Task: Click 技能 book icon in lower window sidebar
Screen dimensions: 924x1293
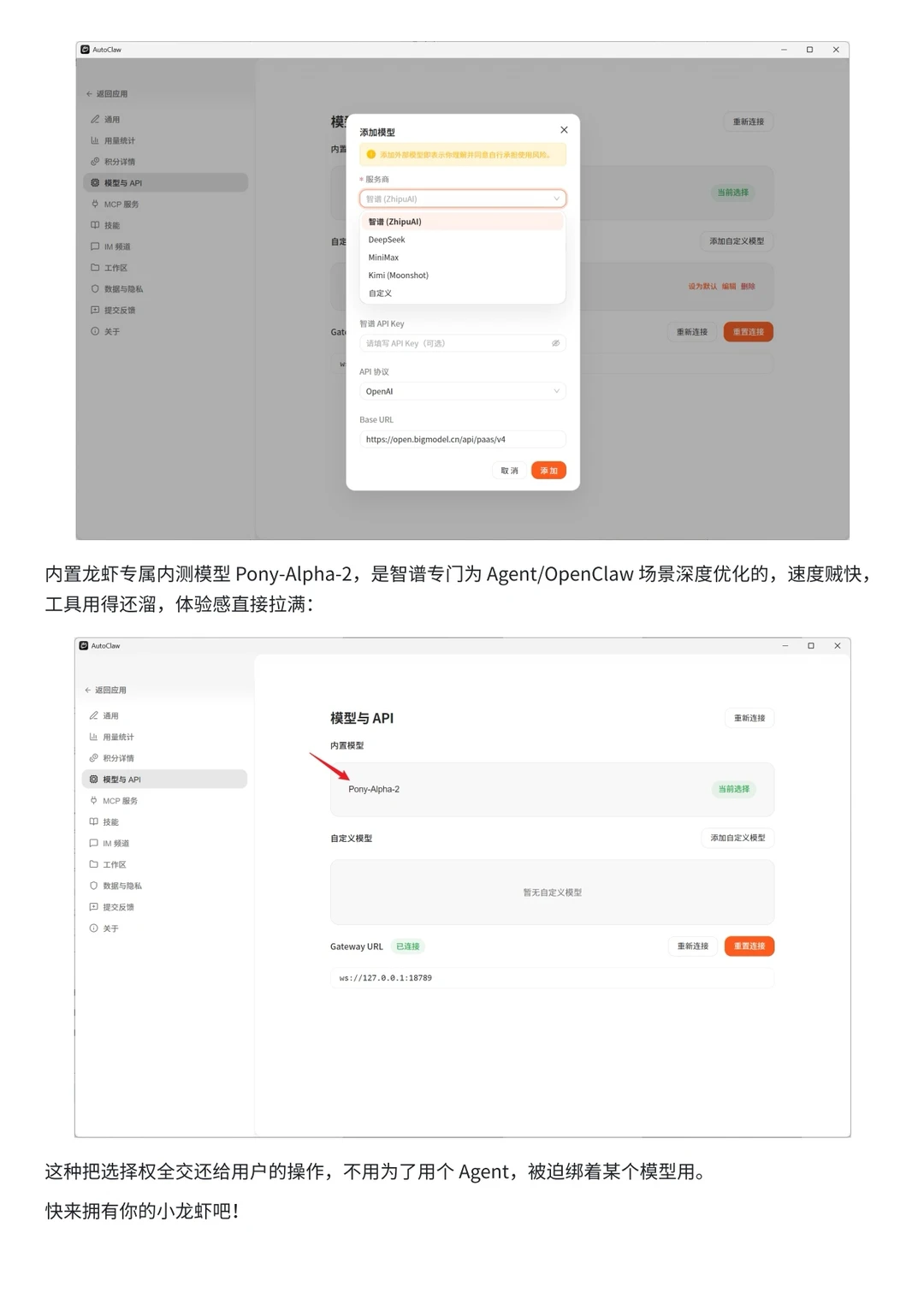Action: tap(94, 821)
